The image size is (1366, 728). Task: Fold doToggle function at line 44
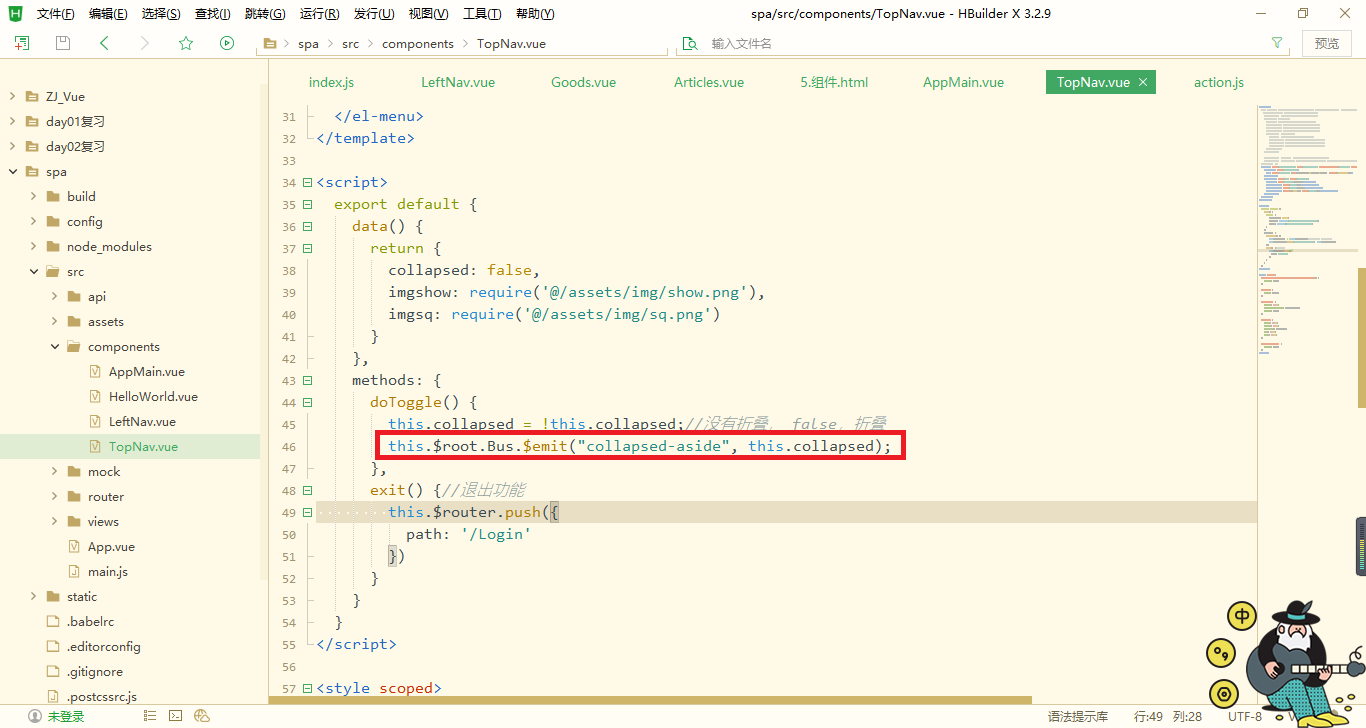pos(307,403)
